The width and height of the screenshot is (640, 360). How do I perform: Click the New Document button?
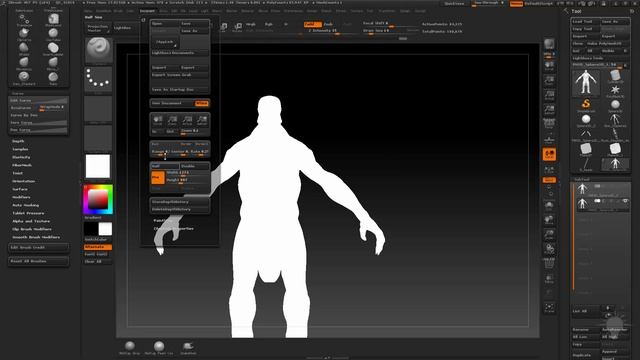173,103
